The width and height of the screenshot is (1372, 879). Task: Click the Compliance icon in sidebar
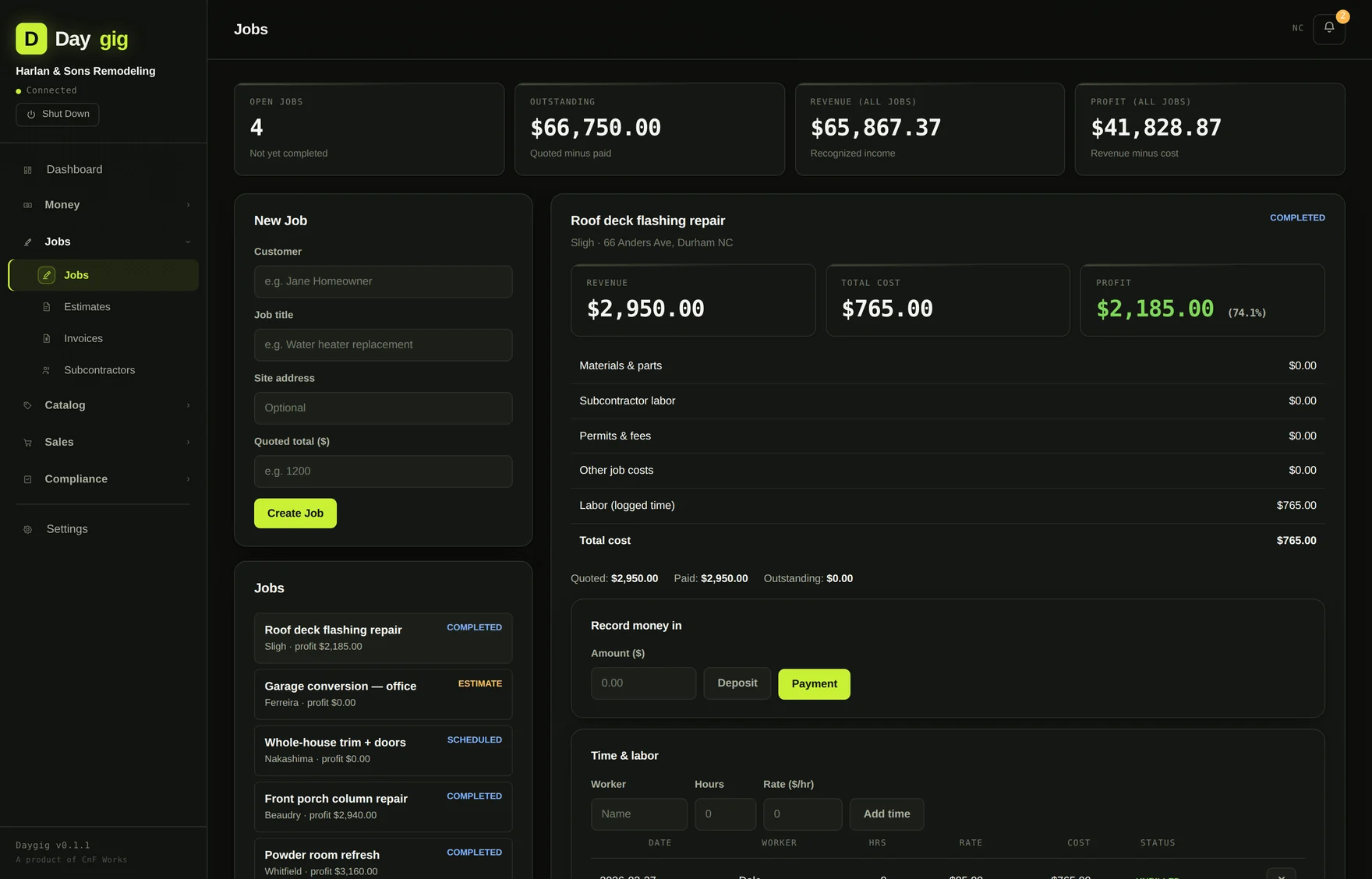pyautogui.click(x=28, y=479)
